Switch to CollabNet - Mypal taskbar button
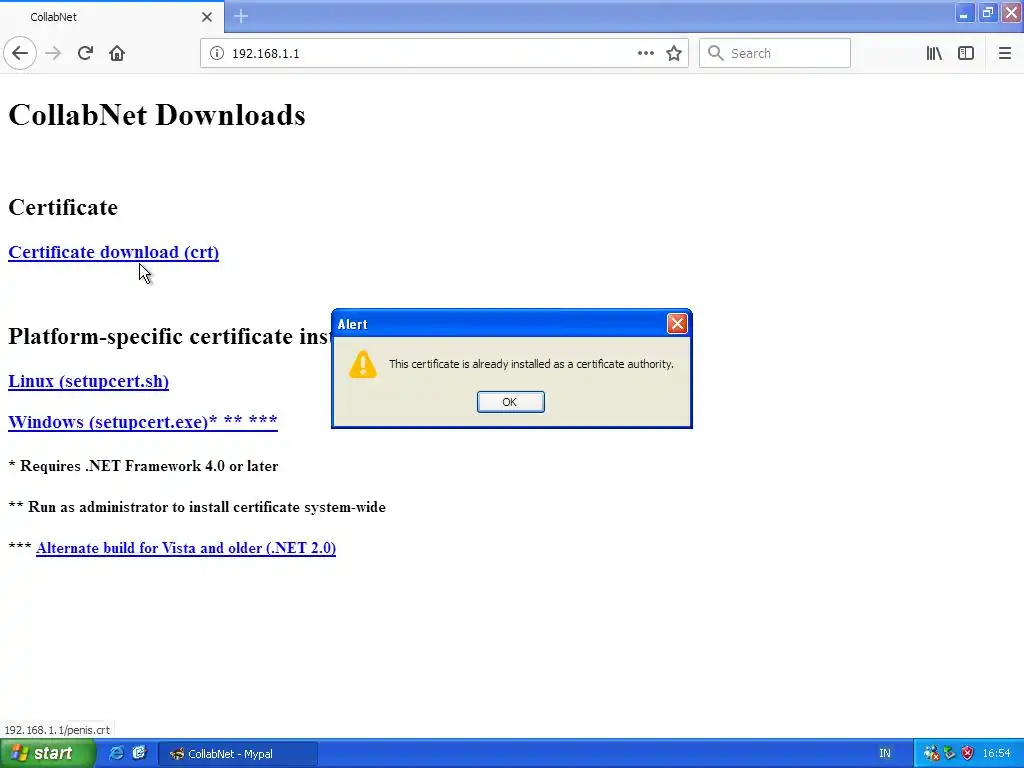The width and height of the screenshot is (1024, 768). tap(238, 754)
